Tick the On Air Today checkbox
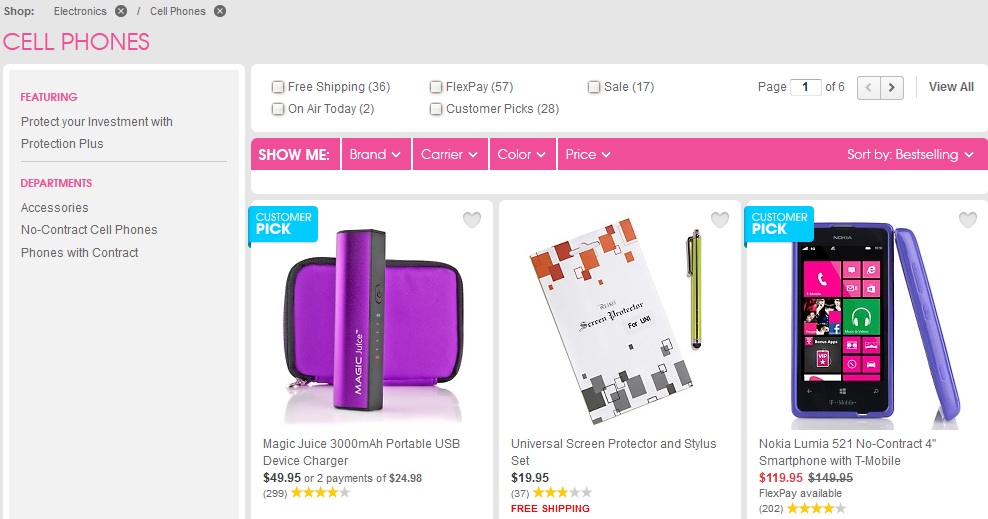 point(278,109)
